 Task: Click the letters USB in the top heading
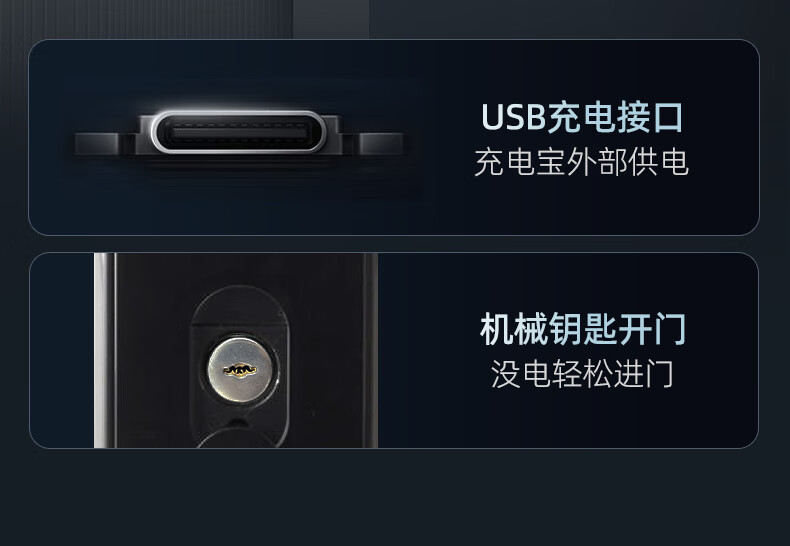tap(513, 117)
